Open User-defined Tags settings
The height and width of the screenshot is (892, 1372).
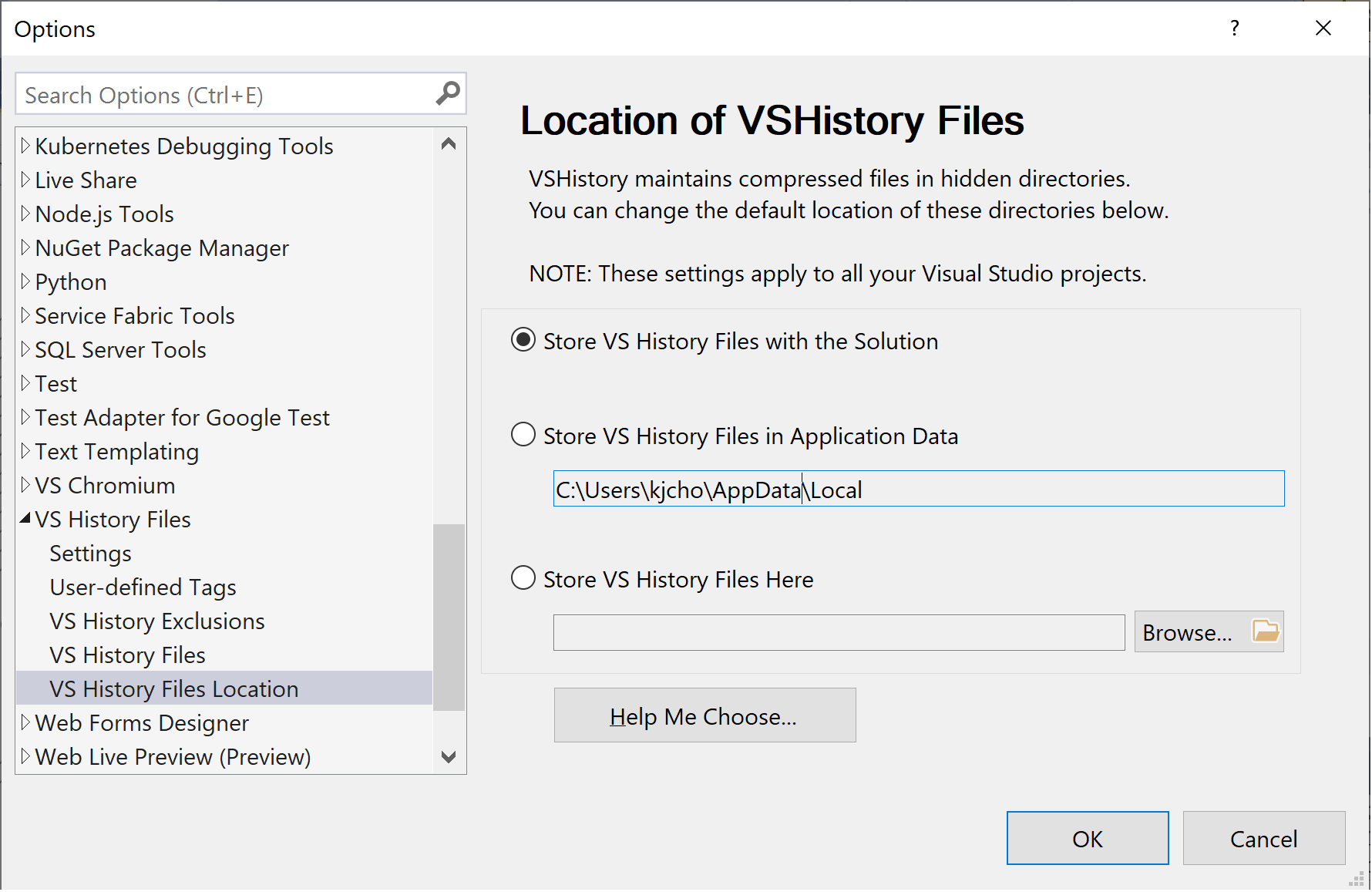[x=142, y=587]
